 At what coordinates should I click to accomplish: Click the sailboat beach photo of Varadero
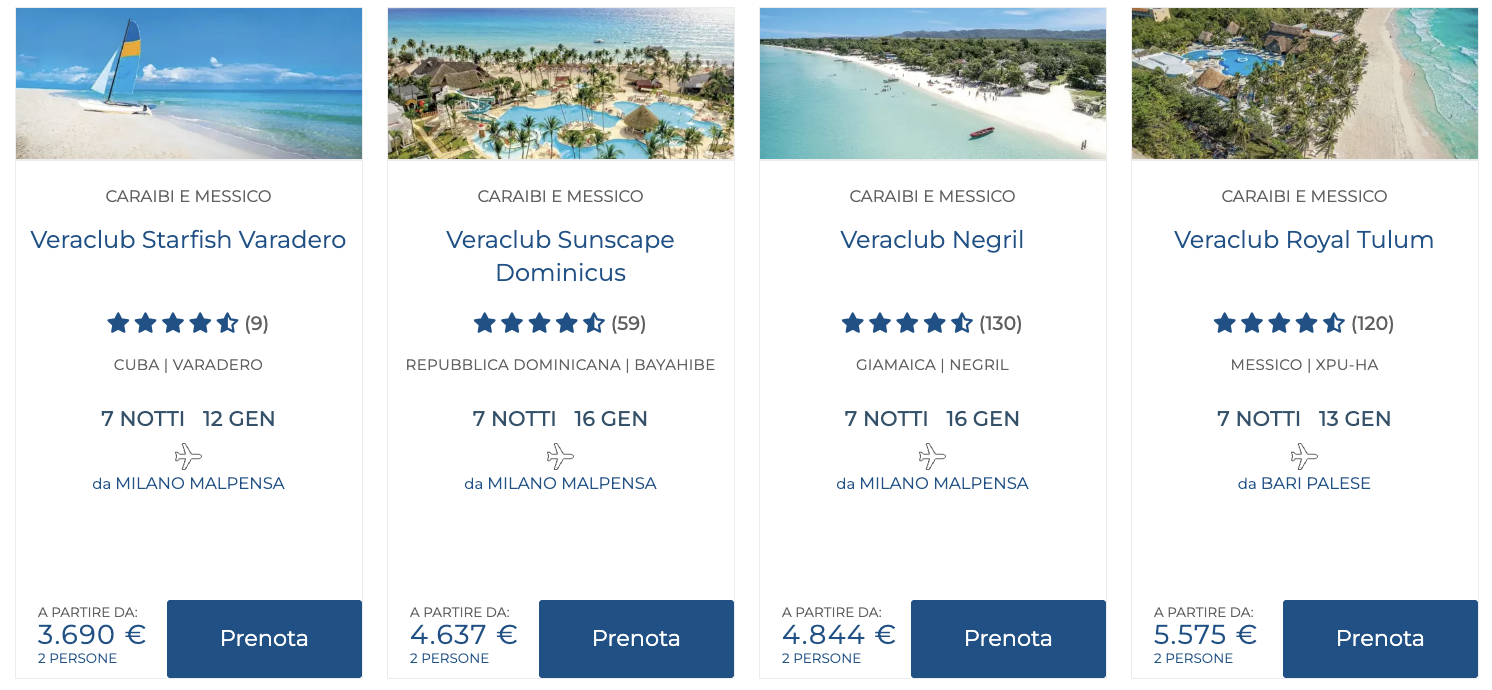click(189, 84)
